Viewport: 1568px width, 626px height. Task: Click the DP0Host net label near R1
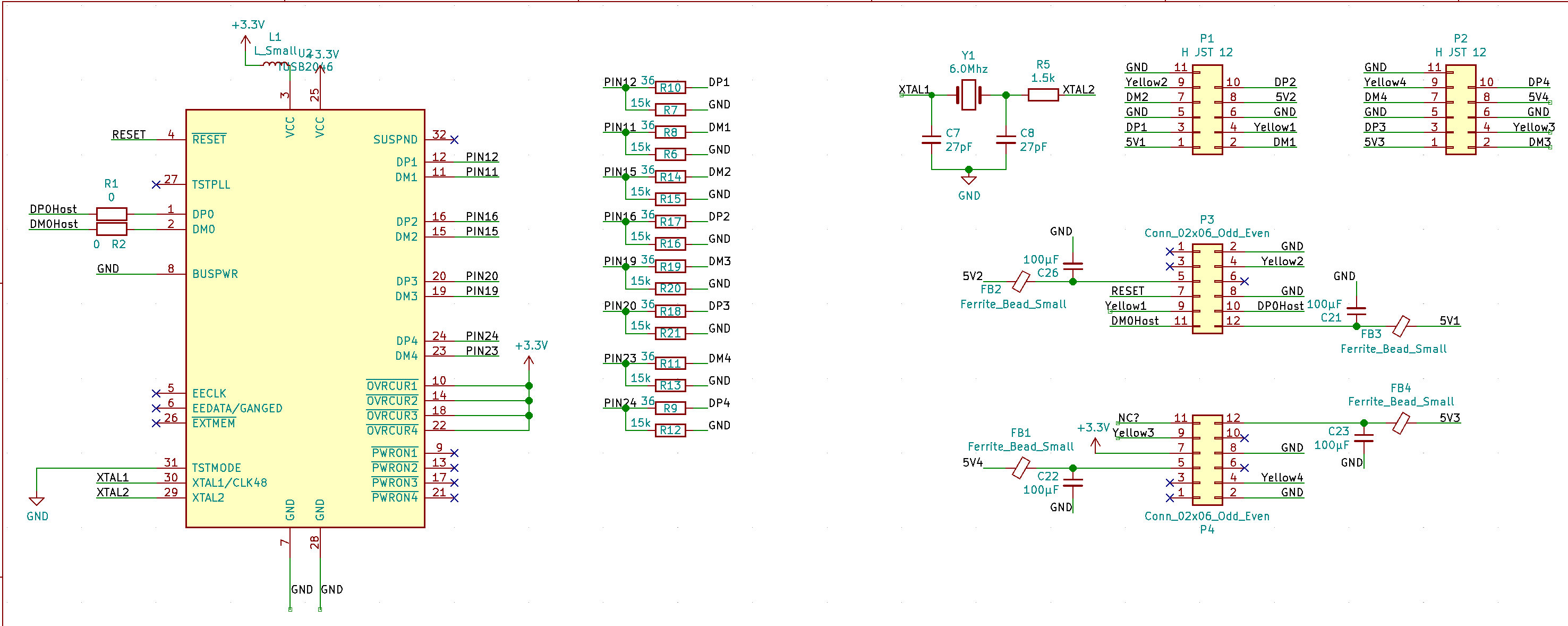(x=53, y=209)
